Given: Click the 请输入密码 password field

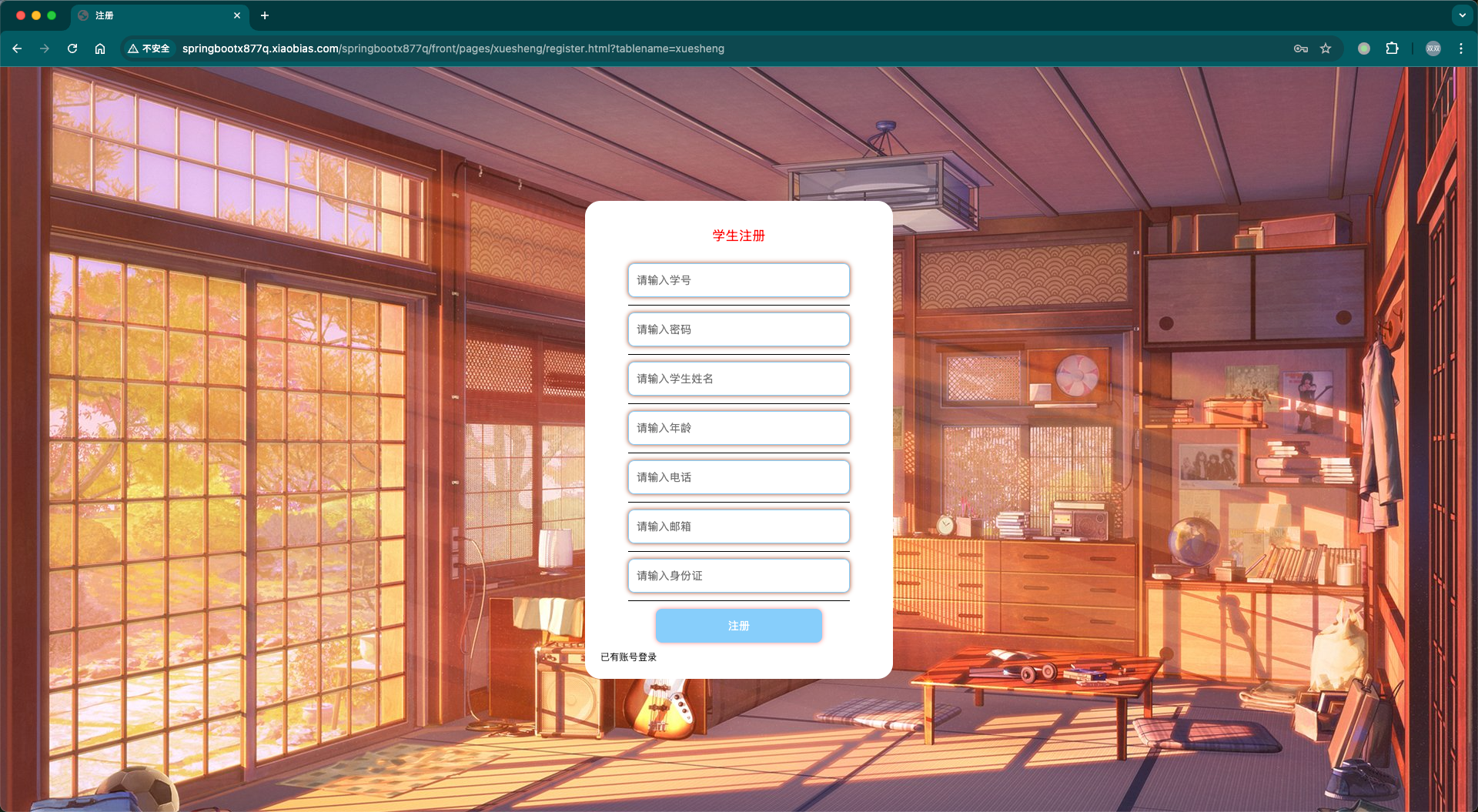Looking at the screenshot, I should point(739,329).
